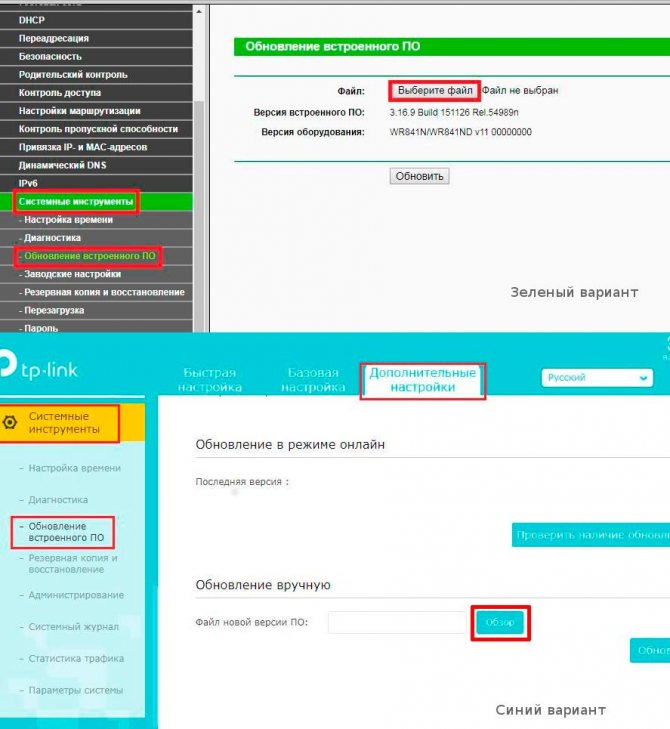Click the Обновить button
The height and width of the screenshot is (729, 670).
point(419,176)
